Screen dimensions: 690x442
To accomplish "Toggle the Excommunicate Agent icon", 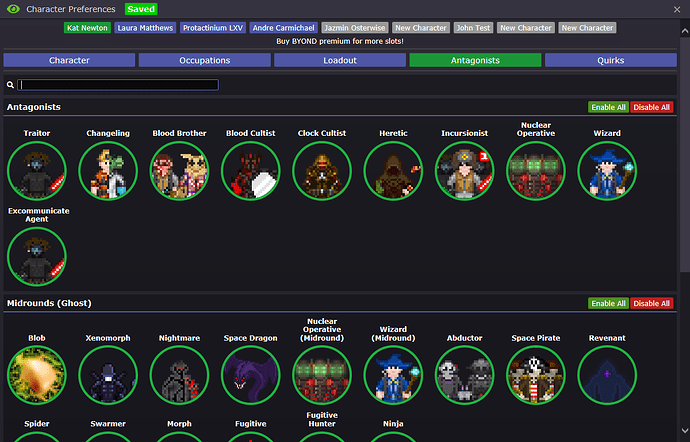I will (37, 257).
